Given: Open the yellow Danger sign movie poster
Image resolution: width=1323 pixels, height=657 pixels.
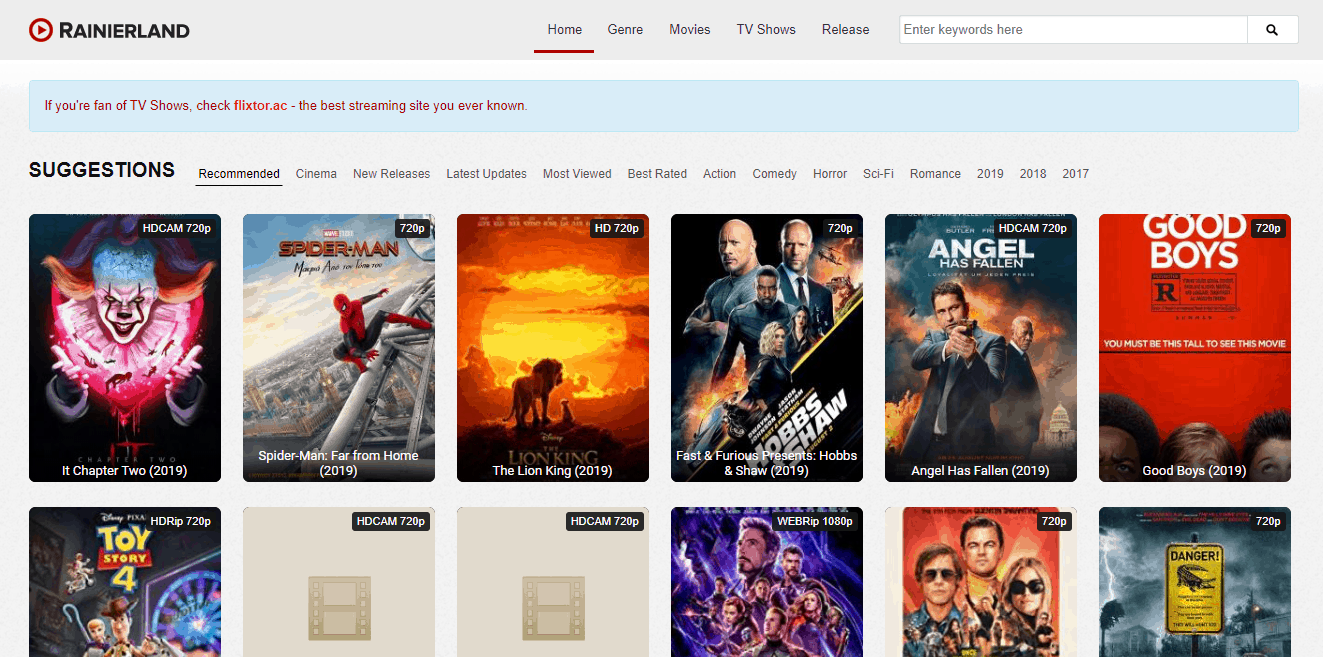Looking at the screenshot, I should pyautogui.click(x=1195, y=582).
